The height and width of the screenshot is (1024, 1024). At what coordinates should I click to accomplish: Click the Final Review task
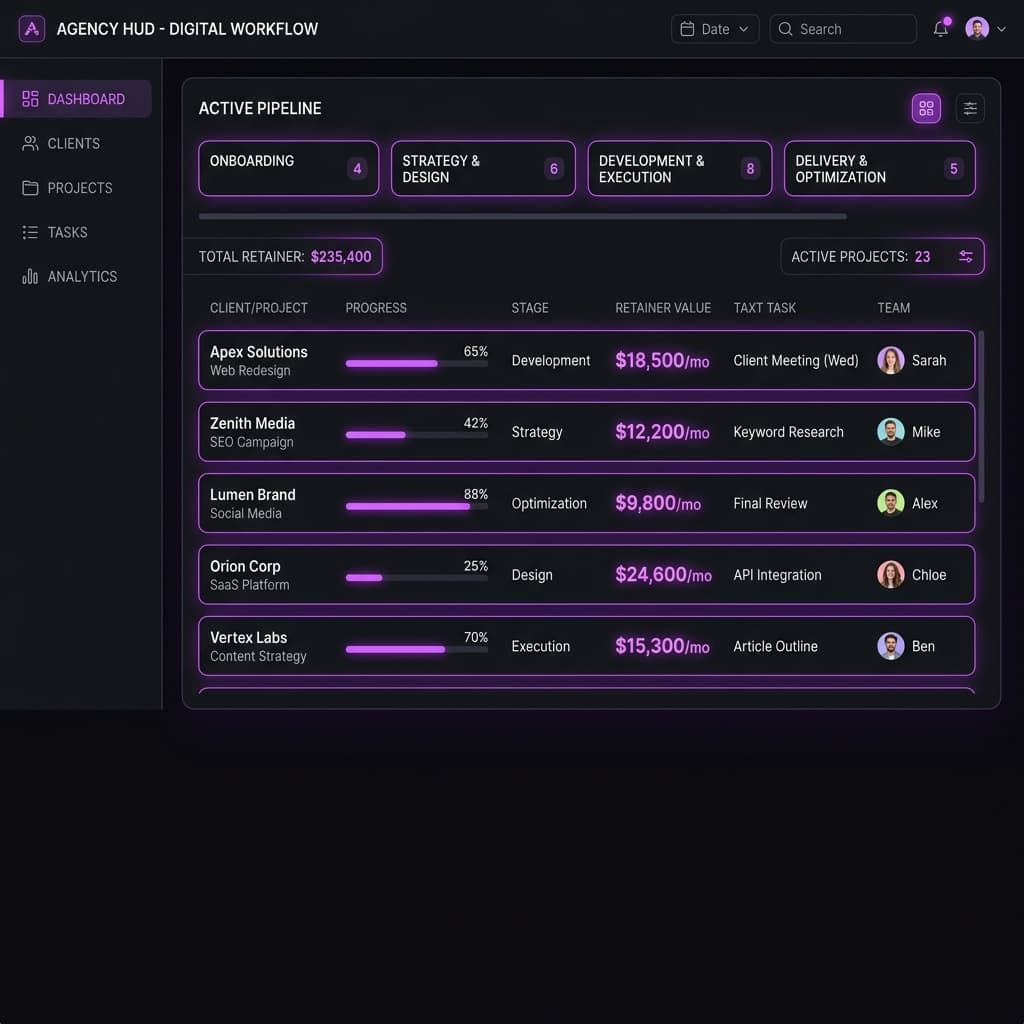click(x=770, y=503)
